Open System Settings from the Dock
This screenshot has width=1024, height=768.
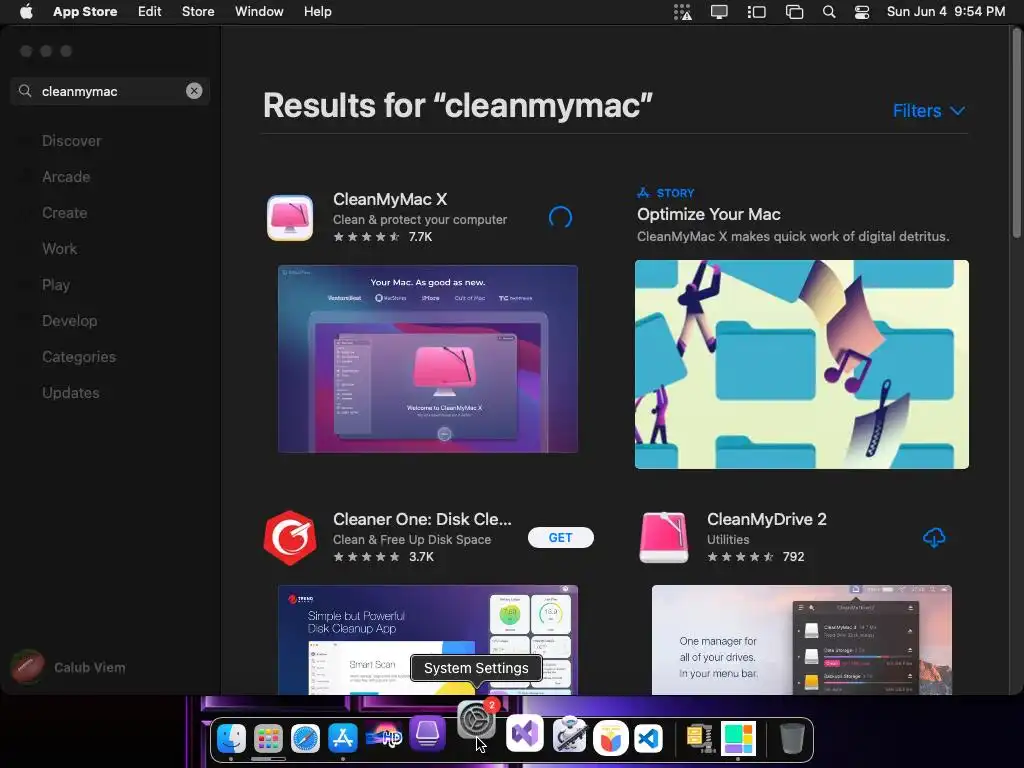coord(476,720)
